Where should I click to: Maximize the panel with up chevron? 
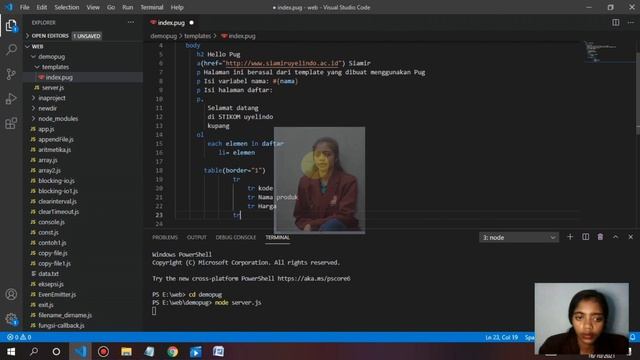[616, 237]
